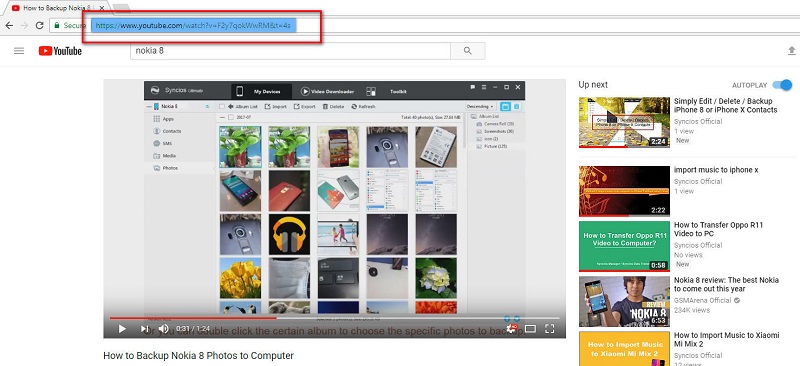Tick the 2017-07 group checkbox
Screen dimensions: 800x366
pos(231,117)
